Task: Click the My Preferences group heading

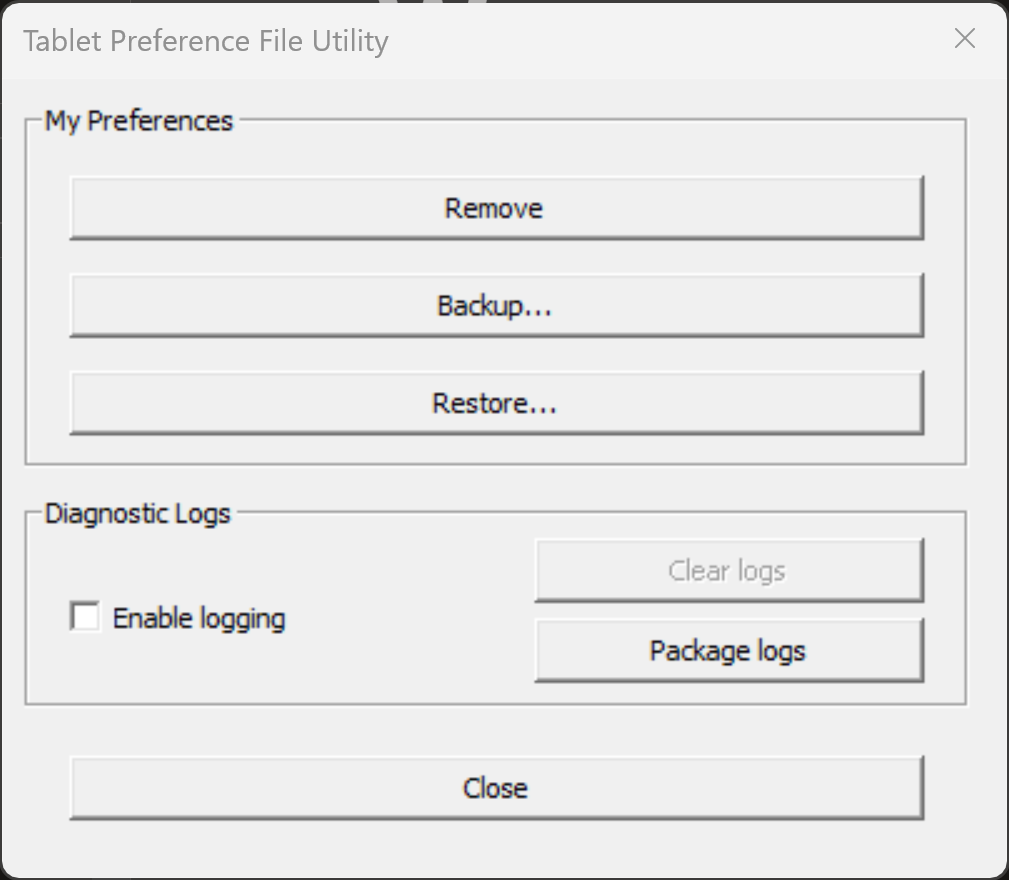Action: pos(139,121)
